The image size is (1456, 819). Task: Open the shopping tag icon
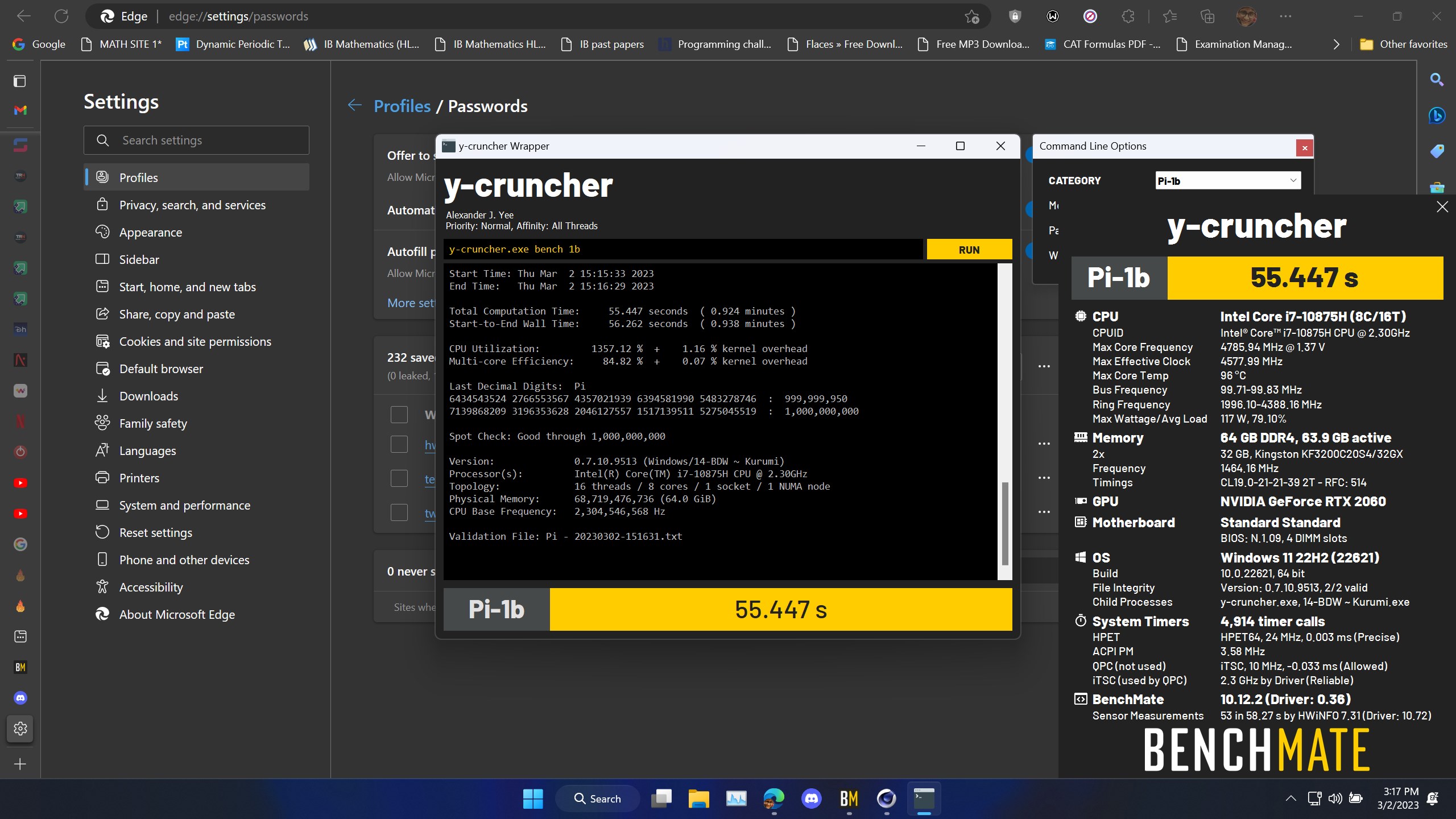[1437, 151]
